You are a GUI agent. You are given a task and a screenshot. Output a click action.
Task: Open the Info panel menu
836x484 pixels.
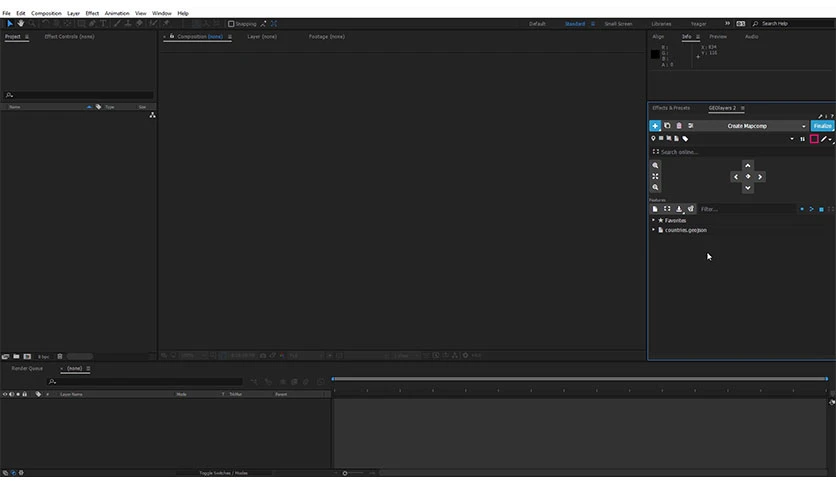tap(697, 37)
